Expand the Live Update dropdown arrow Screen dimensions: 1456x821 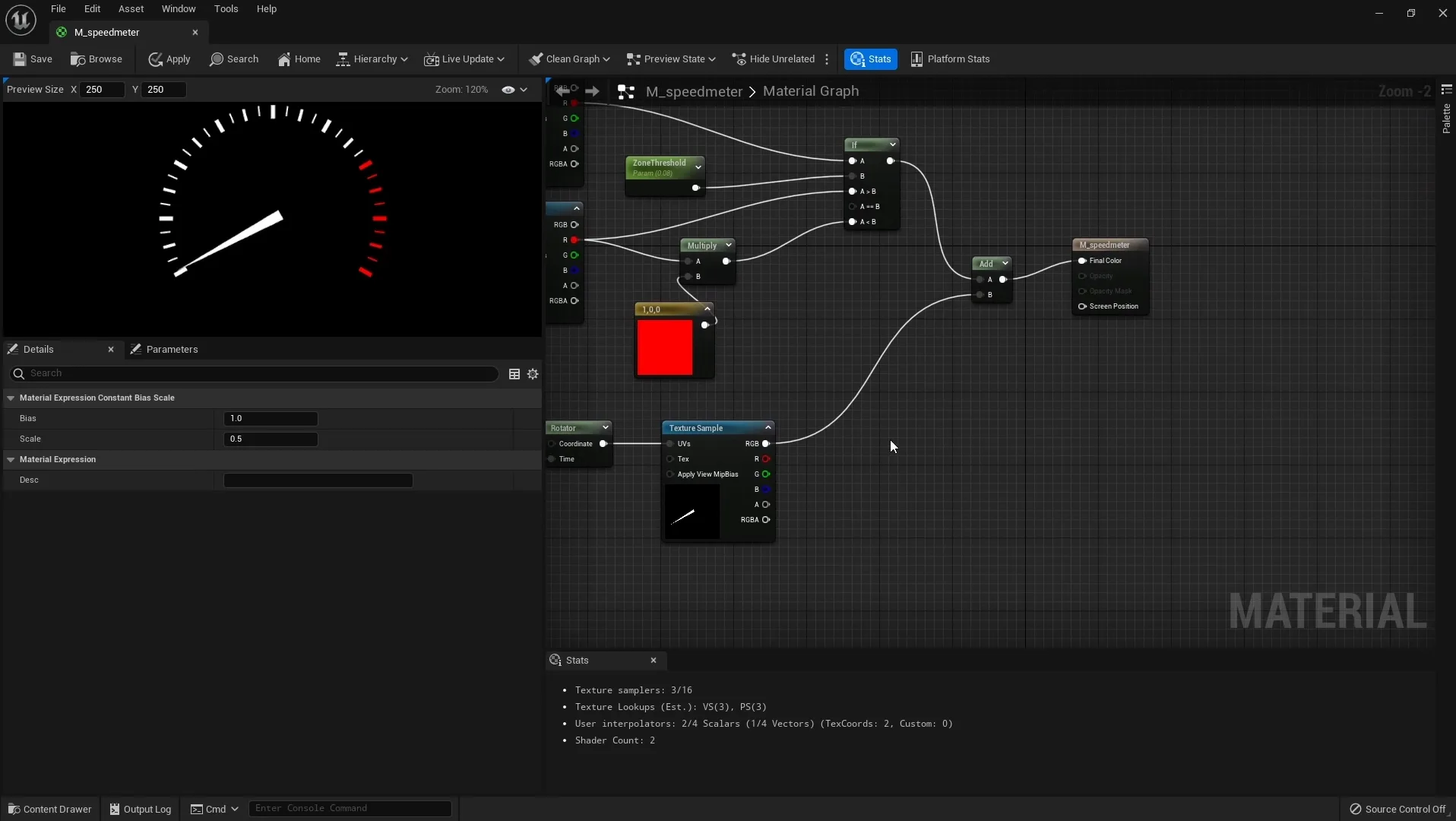pyautogui.click(x=501, y=59)
